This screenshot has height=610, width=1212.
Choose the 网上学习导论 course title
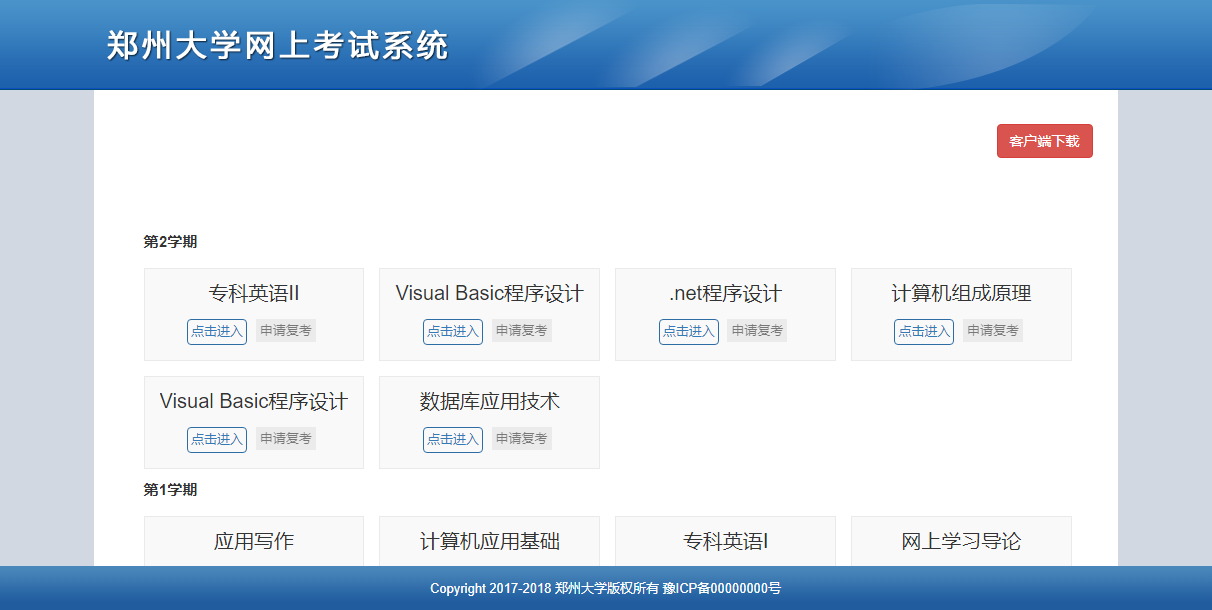[x=961, y=542]
